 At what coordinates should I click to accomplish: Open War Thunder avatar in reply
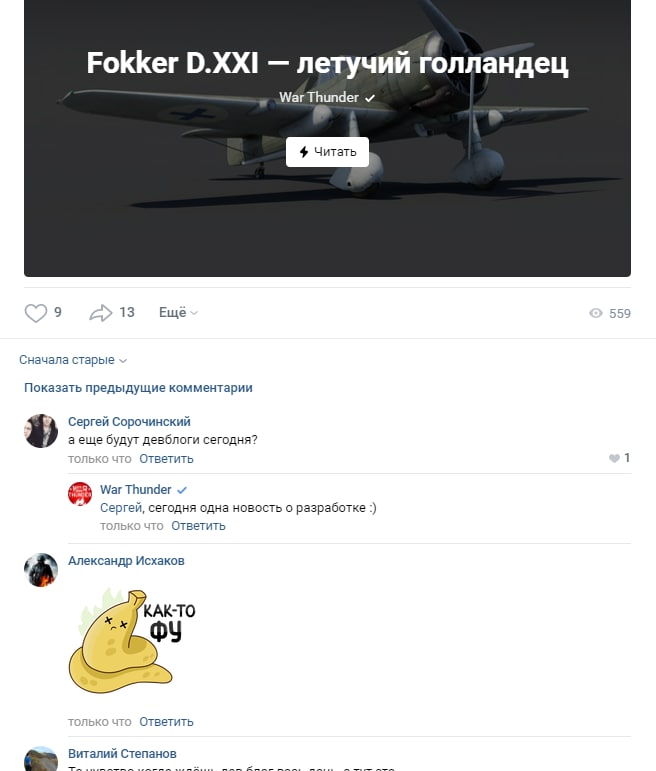[80, 494]
